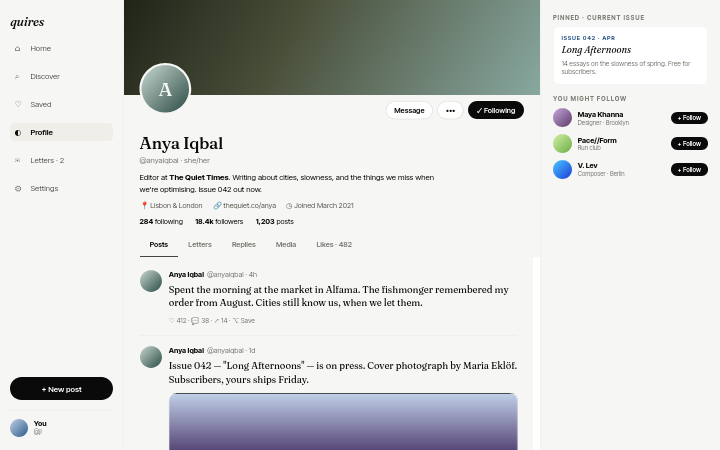Follow Pace//Form run club
The width and height of the screenshot is (720, 450).
tap(689, 143)
